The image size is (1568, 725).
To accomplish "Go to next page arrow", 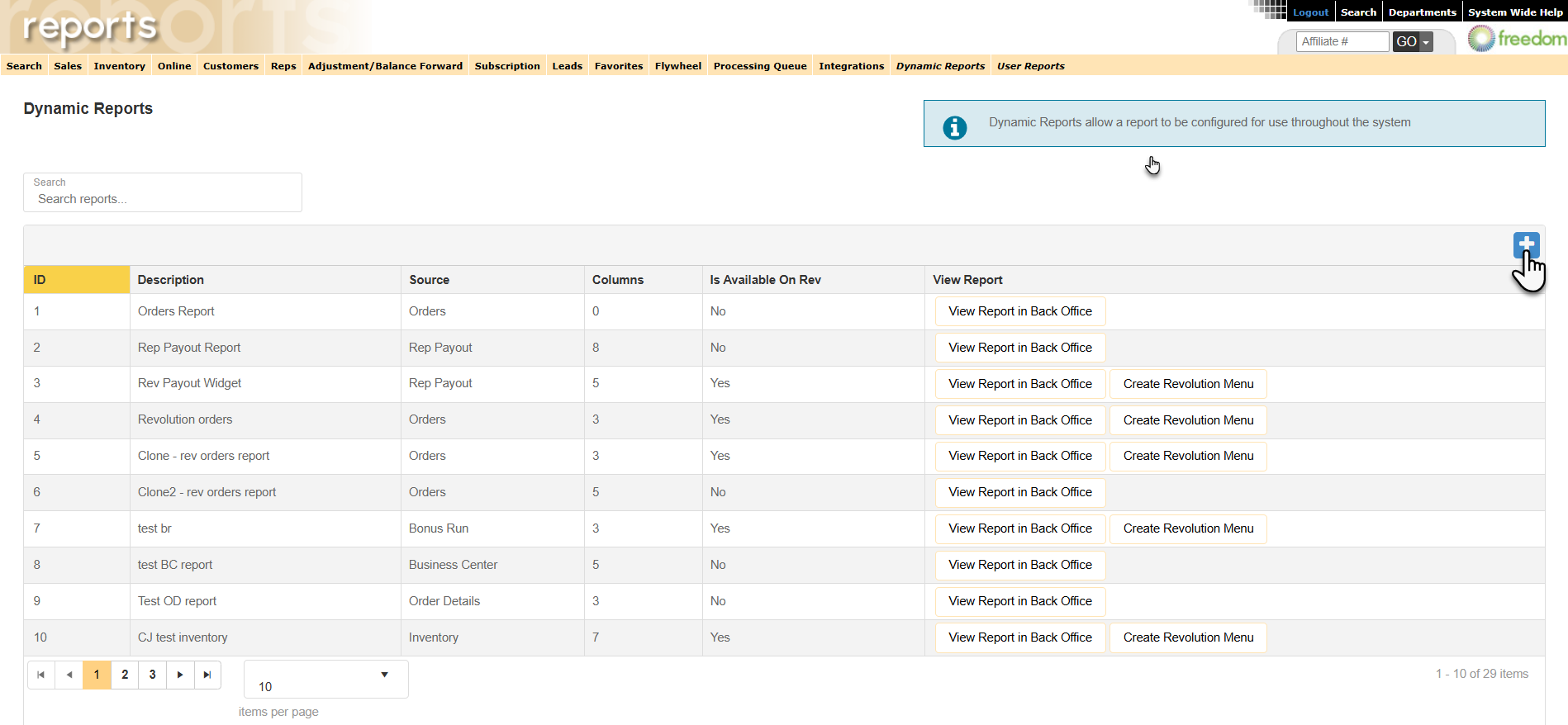I will (x=180, y=675).
